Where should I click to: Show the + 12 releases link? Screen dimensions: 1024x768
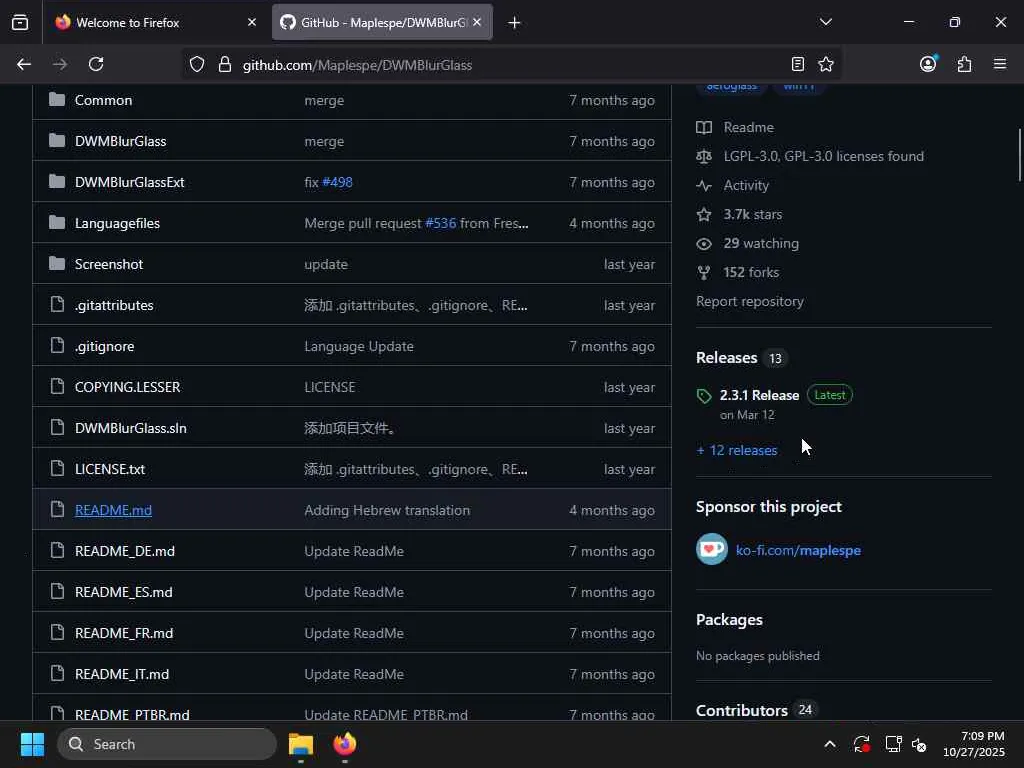737,451
